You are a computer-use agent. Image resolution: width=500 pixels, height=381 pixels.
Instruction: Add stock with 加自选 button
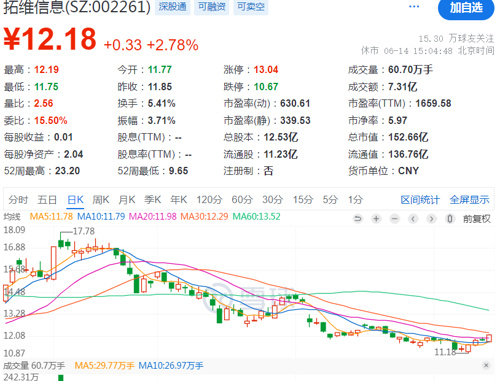pyautogui.click(x=466, y=8)
